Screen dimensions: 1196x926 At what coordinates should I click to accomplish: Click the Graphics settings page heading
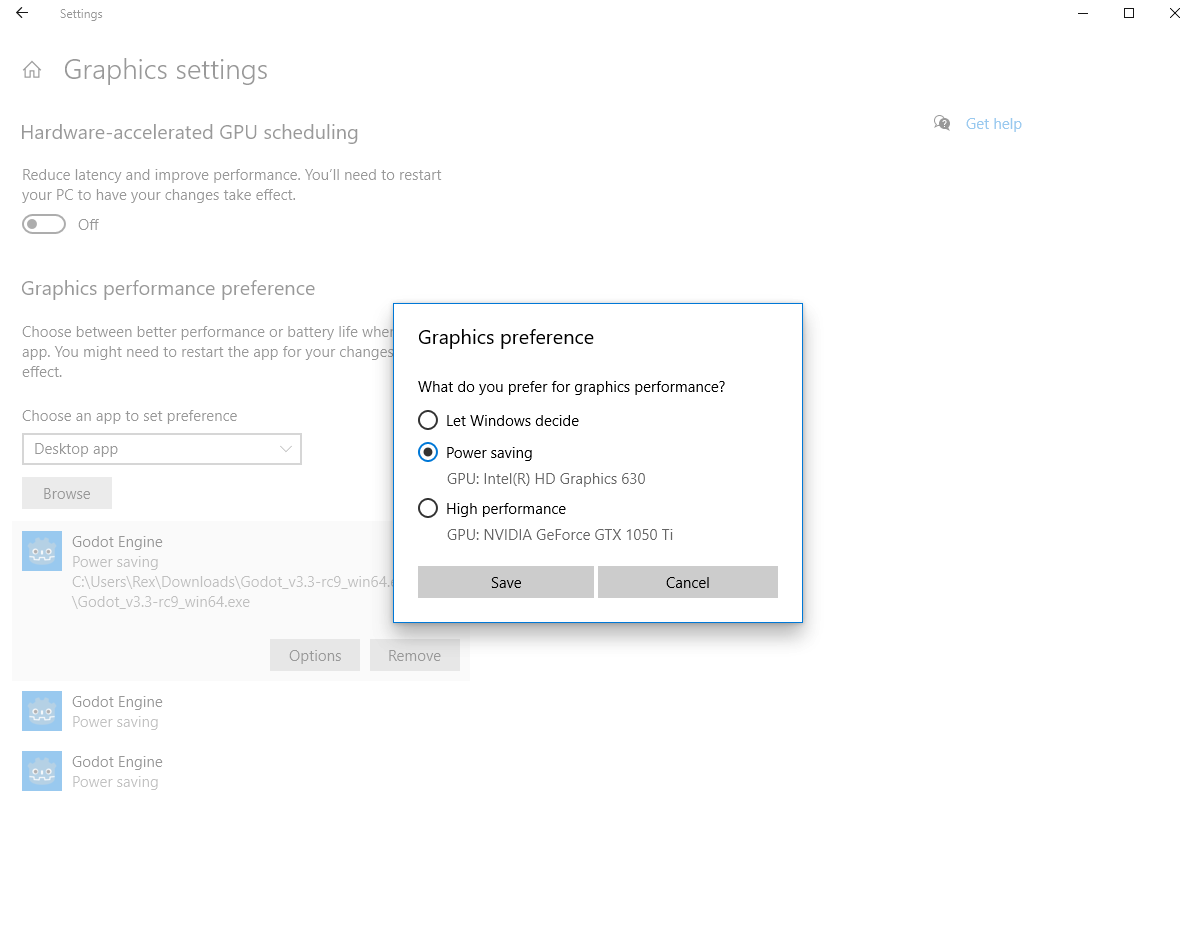pyautogui.click(x=166, y=70)
